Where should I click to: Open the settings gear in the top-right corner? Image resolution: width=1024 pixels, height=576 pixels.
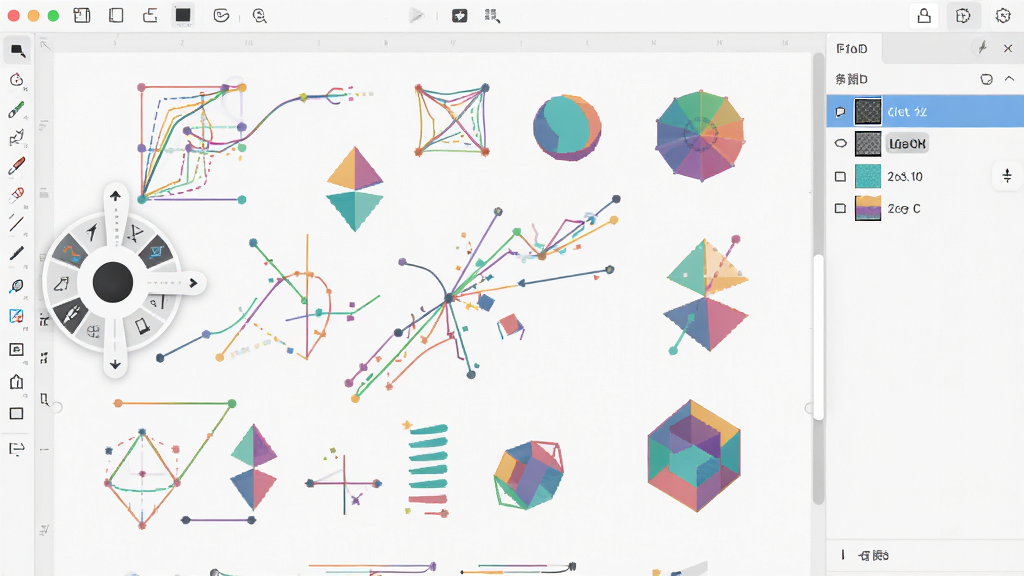pyautogui.click(x=1003, y=16)
